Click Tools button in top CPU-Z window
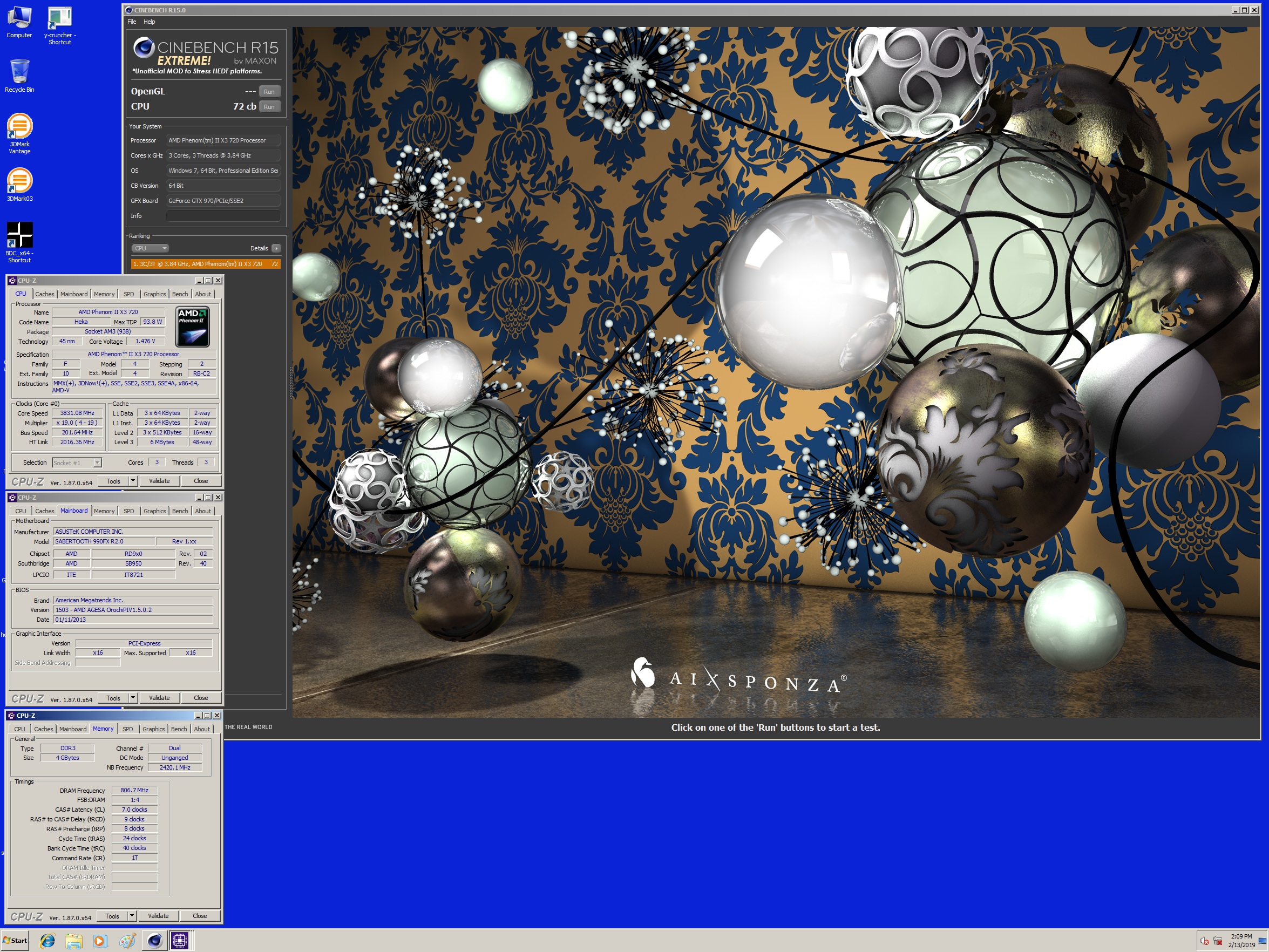 click(x=113, y=481)
